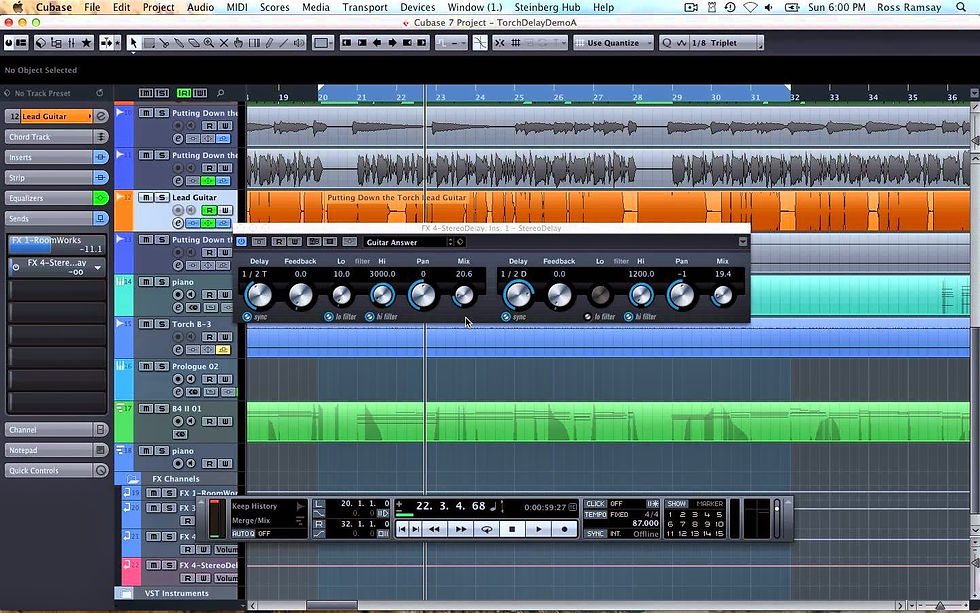Viewport: 980px width, 613px height.
Task: Click the star icon in the toolbar
Action: click(86, 42)
